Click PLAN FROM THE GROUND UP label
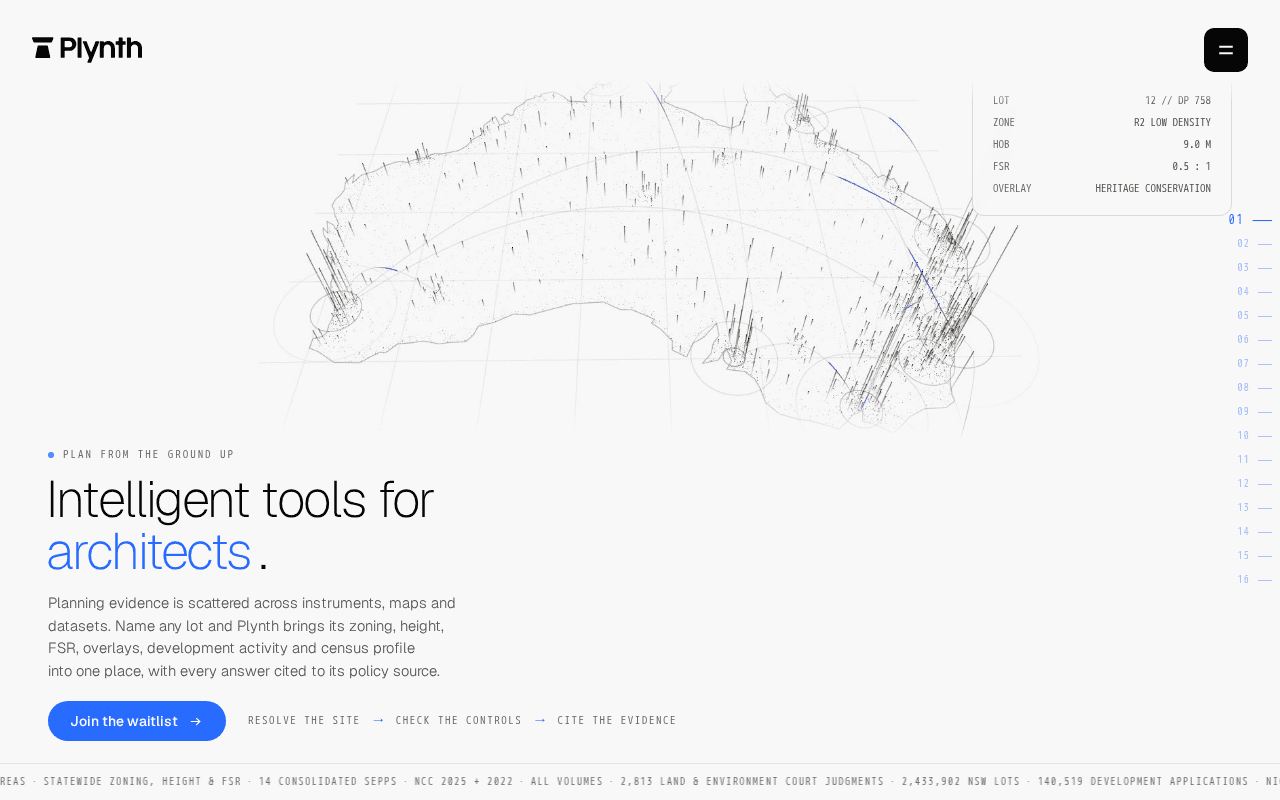1280x800 pixels. [148, 455]
